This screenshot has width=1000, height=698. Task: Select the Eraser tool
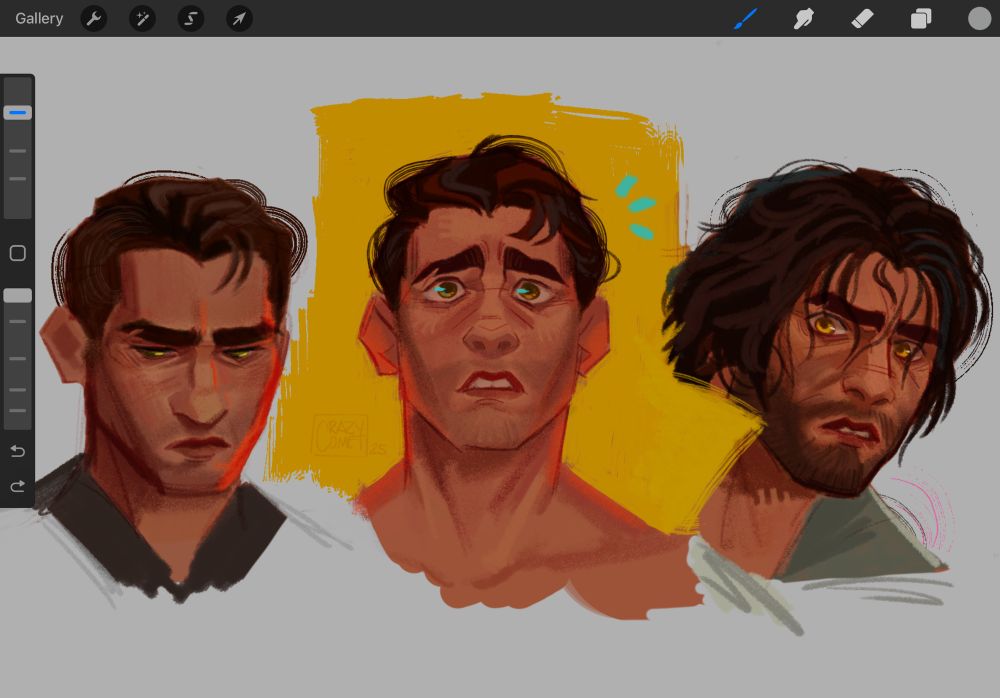tap(862, 19)
